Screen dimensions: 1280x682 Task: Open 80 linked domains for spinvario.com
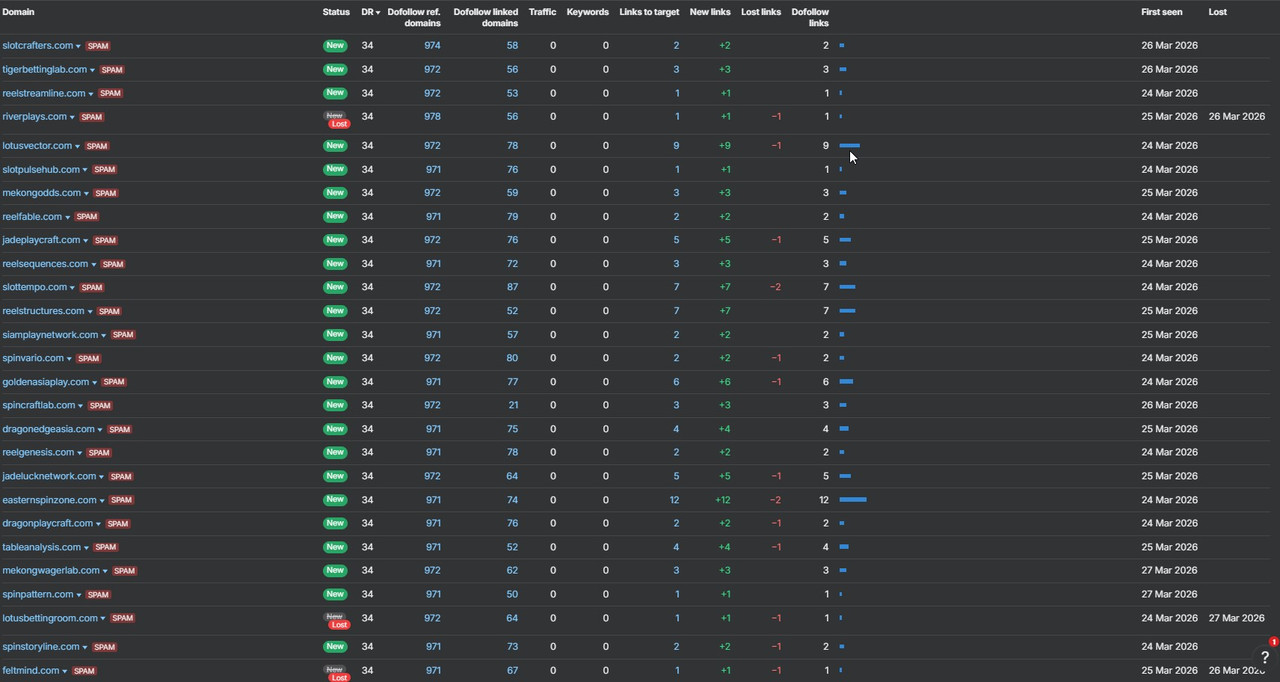pyautogui.click(x=512, y=359)
